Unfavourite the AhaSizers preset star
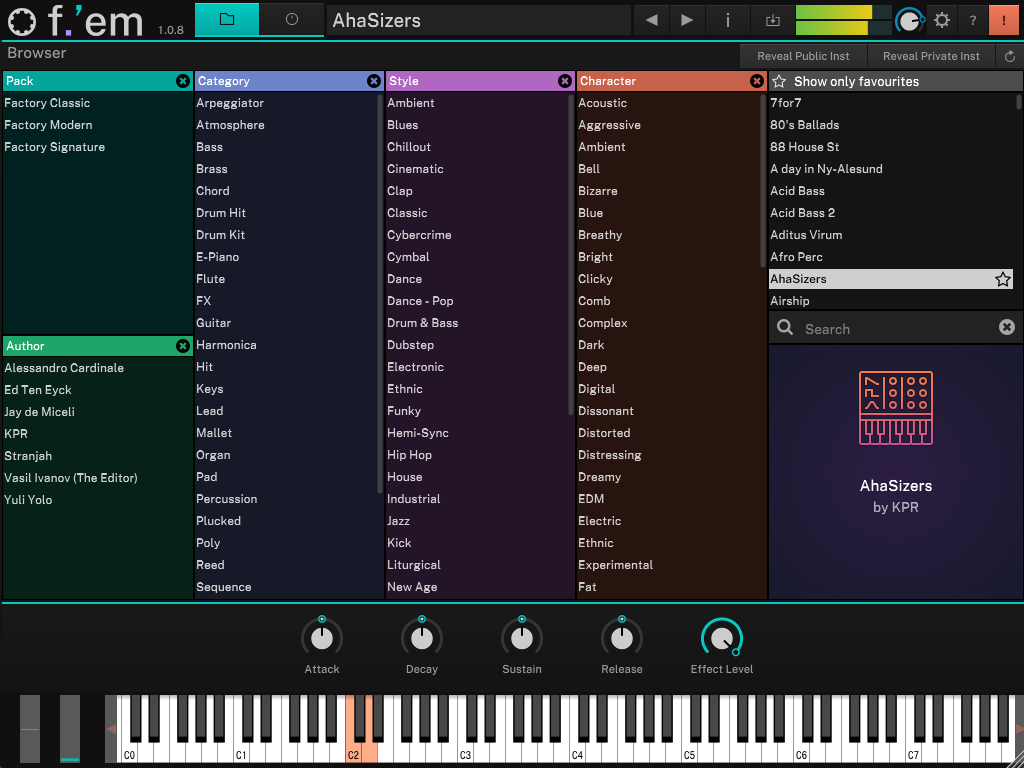The image size is (1024, 768). pyautogui.click(x=1003, y=279)
